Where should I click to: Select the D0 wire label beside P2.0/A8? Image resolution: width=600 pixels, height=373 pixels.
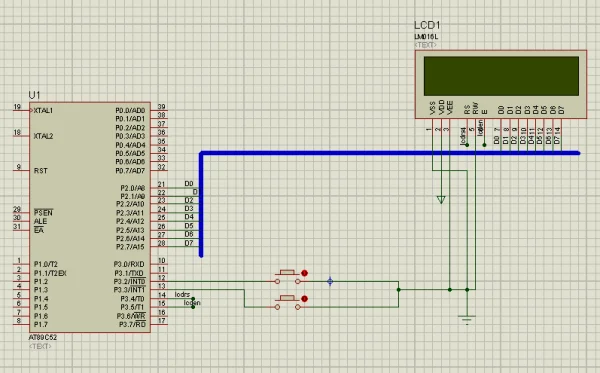point(189,184)
